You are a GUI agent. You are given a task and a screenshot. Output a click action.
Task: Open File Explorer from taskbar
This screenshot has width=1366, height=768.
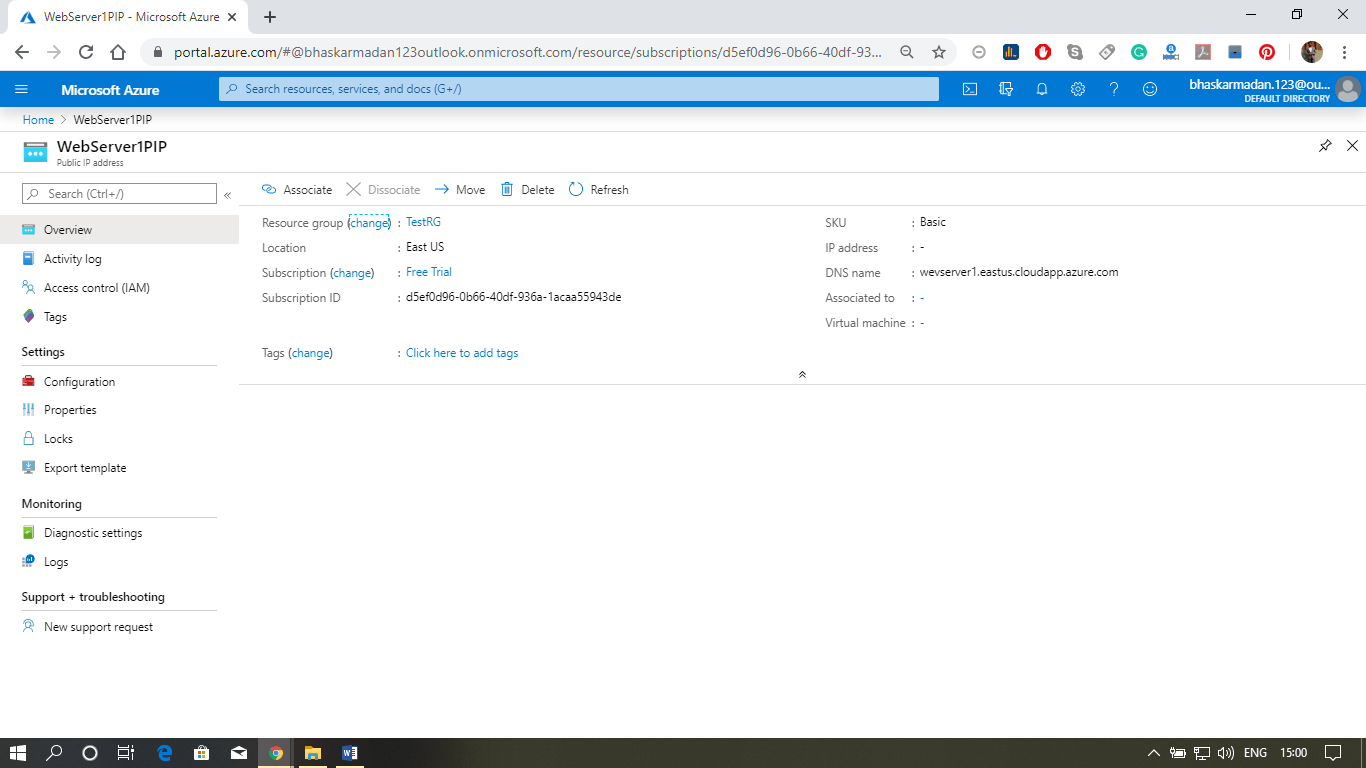(312, 753)
